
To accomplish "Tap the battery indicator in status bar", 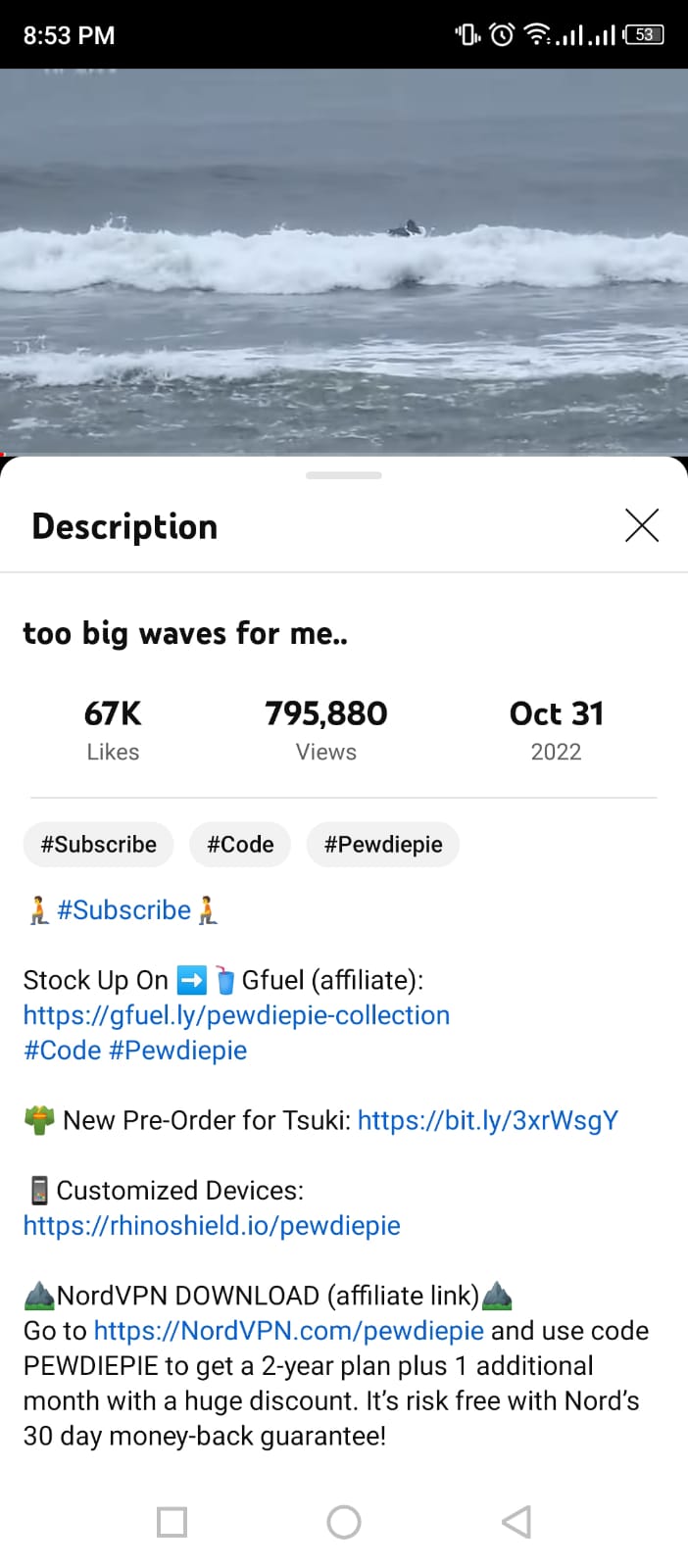I will [644, 35].
